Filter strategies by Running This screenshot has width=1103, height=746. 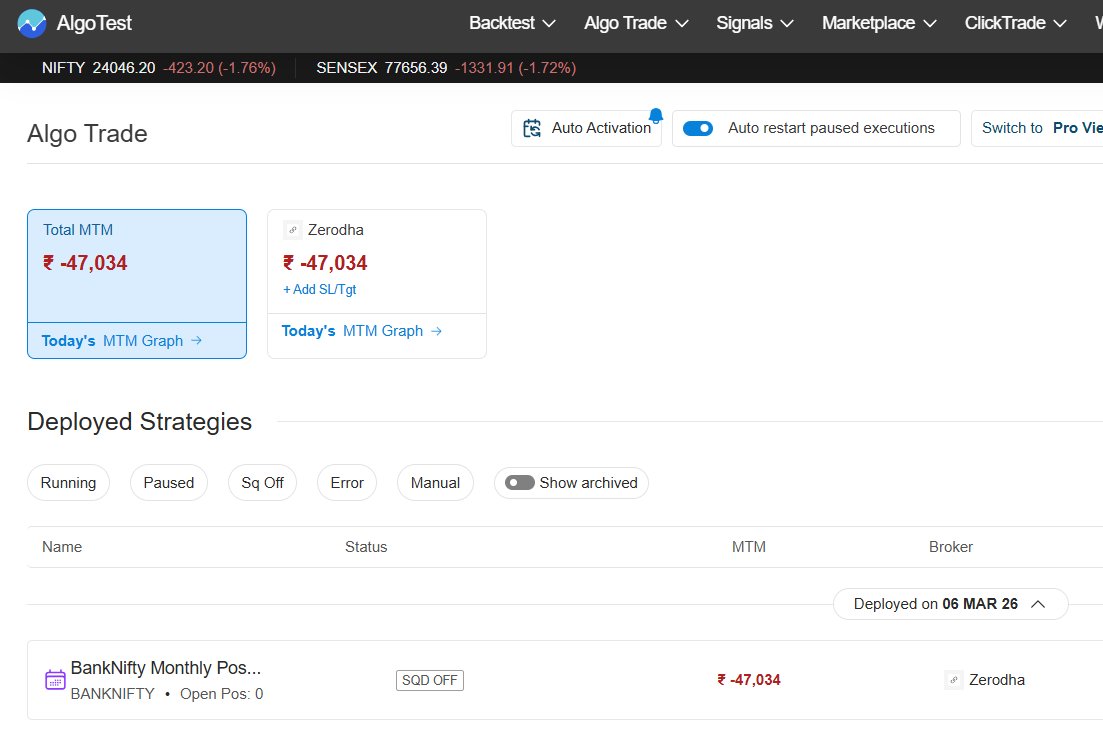tap(68, 483)
